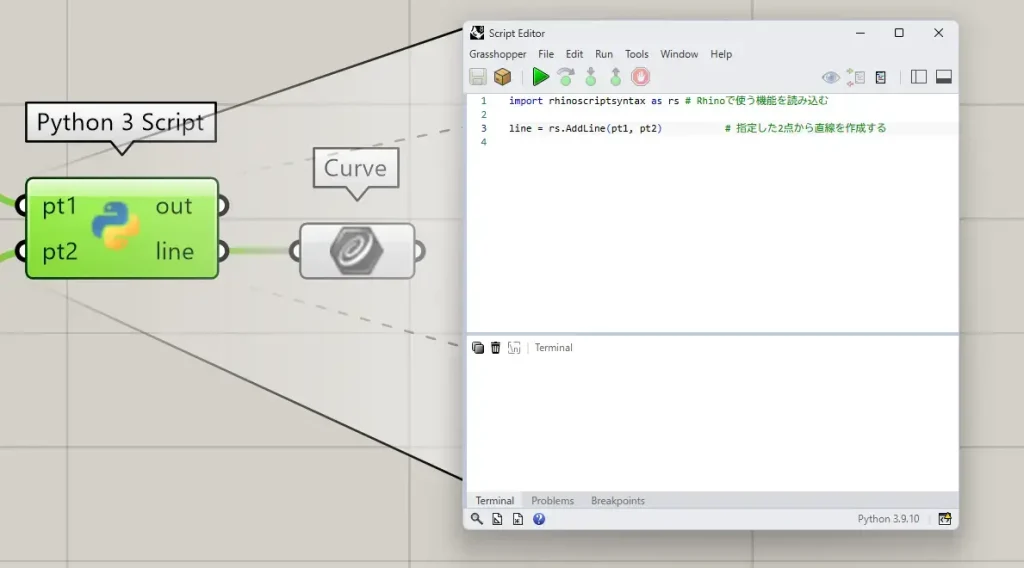Click the stop script red hand icon
Screen dimensions: 1024x568
[x=641, y=77]
